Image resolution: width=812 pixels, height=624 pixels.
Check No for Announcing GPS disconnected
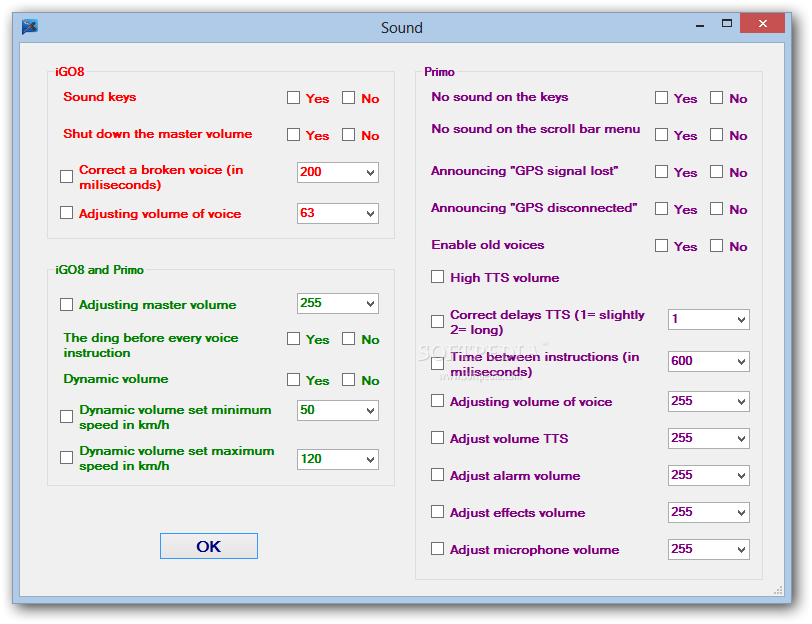click(716, 209)
